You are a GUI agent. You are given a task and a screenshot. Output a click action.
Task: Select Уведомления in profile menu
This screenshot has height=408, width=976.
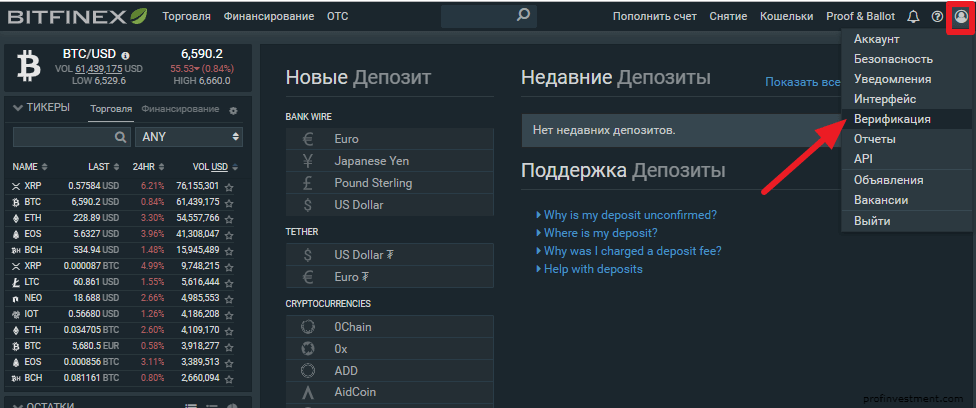click(906, 79)
